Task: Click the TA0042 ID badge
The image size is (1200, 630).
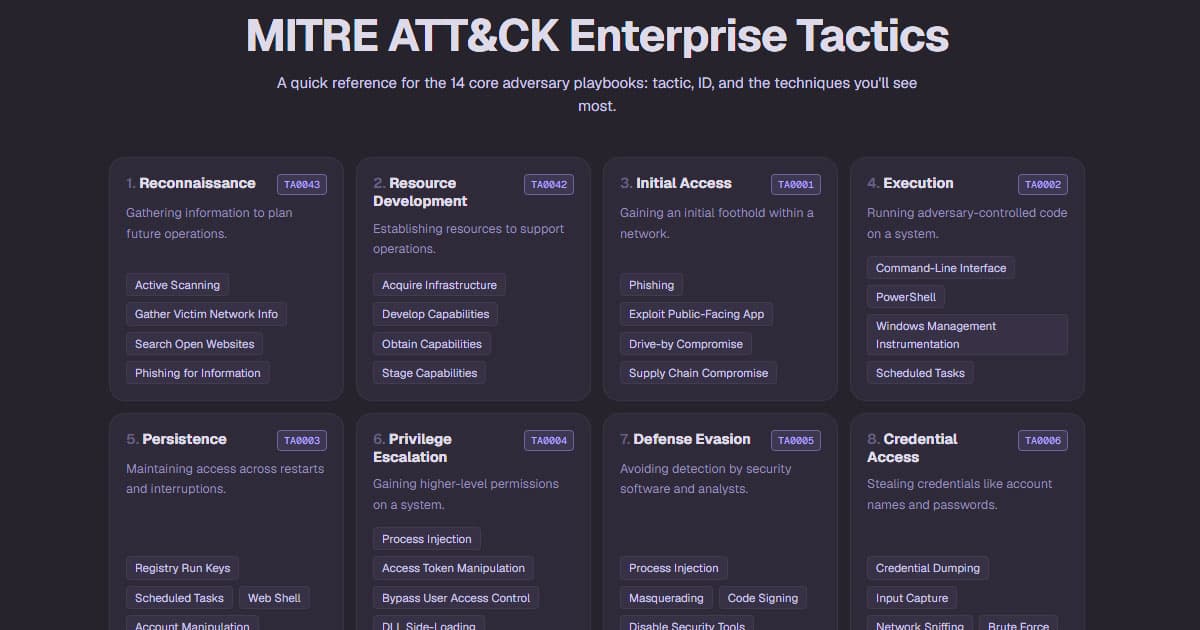Action: (x=549, y=184)
